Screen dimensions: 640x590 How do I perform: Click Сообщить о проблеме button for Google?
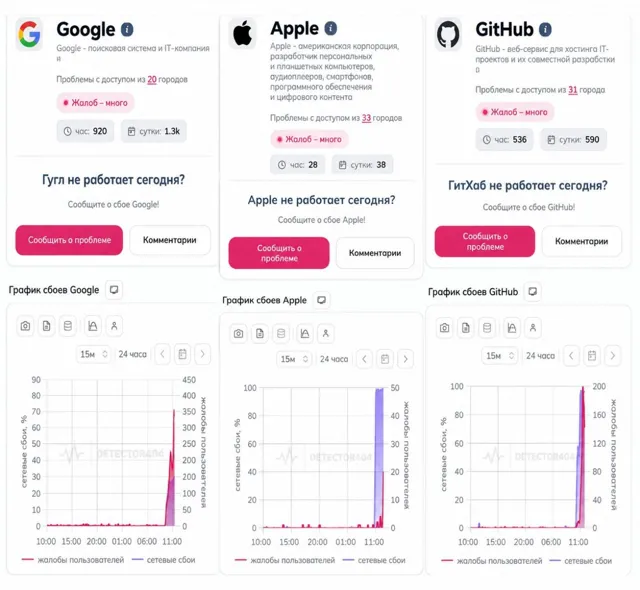[69, 240]
